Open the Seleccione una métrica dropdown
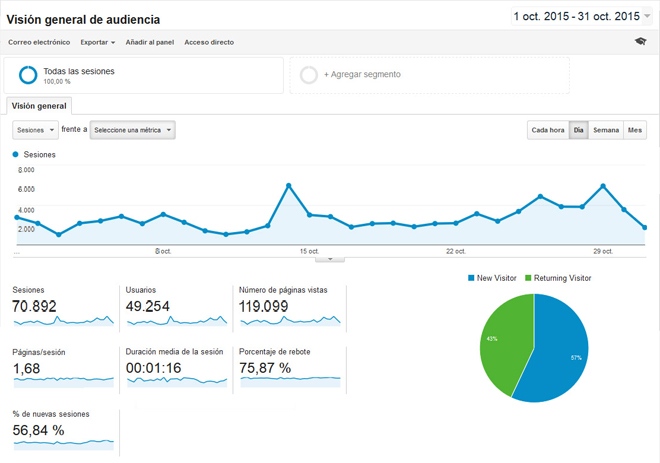Viewport: 660px width, 463px height. coord(132,130)
